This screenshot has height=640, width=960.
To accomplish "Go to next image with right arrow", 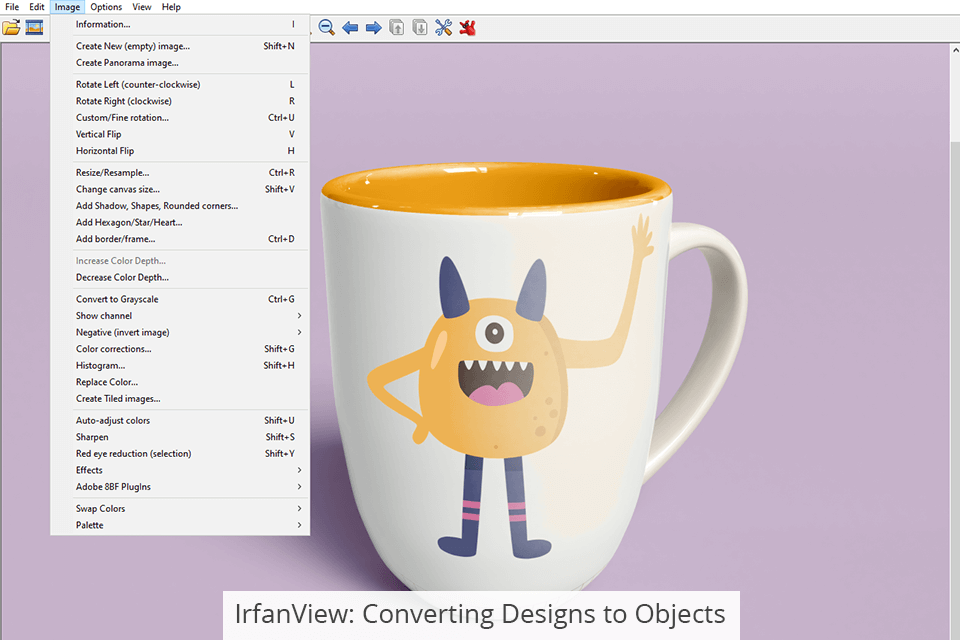I will pyautogui.click(x=373, y=28).
